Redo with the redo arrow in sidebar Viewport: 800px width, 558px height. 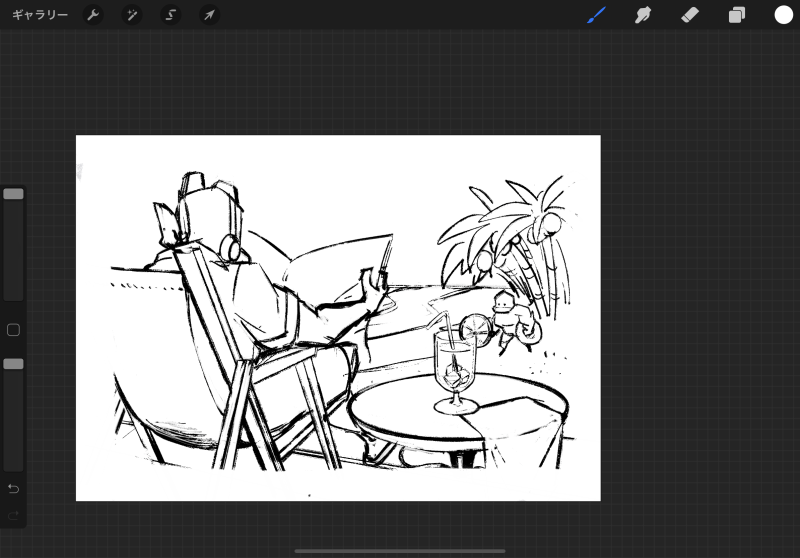13,515
